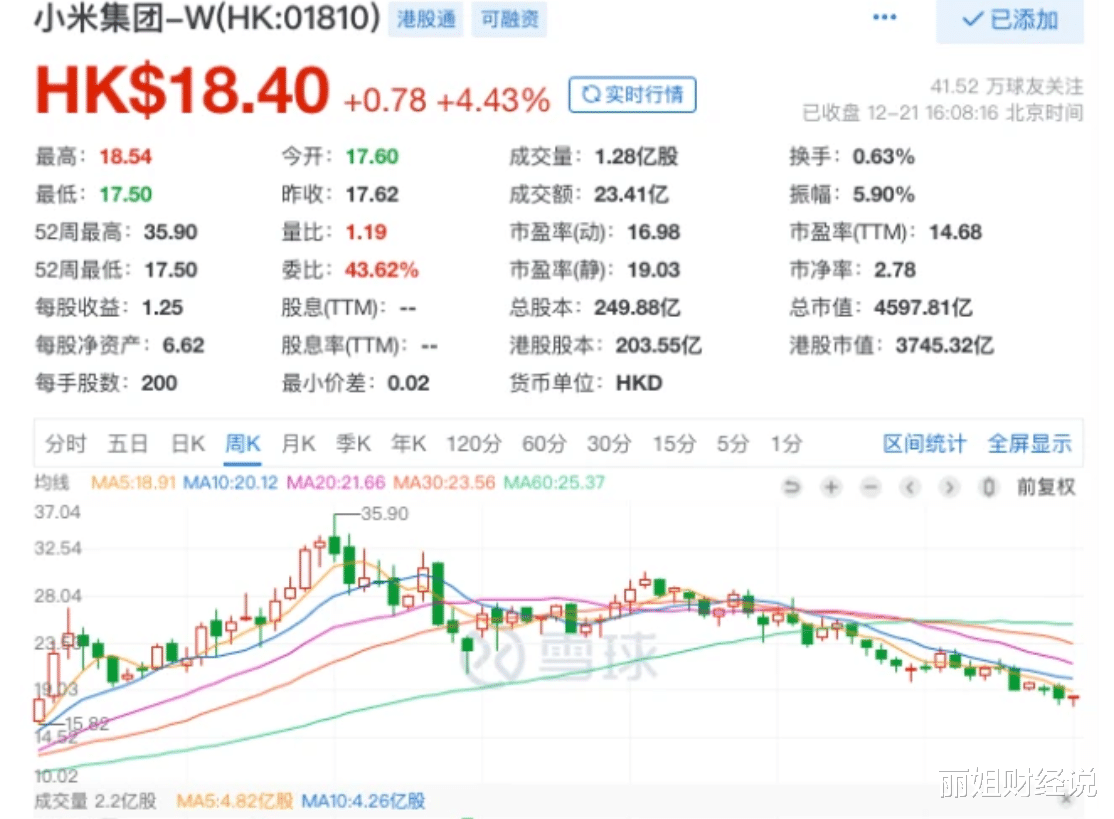Viewport: 1114px width, 819px height.
Task: Unfollow via the 已添加 button
Action: pos(1010,20)
